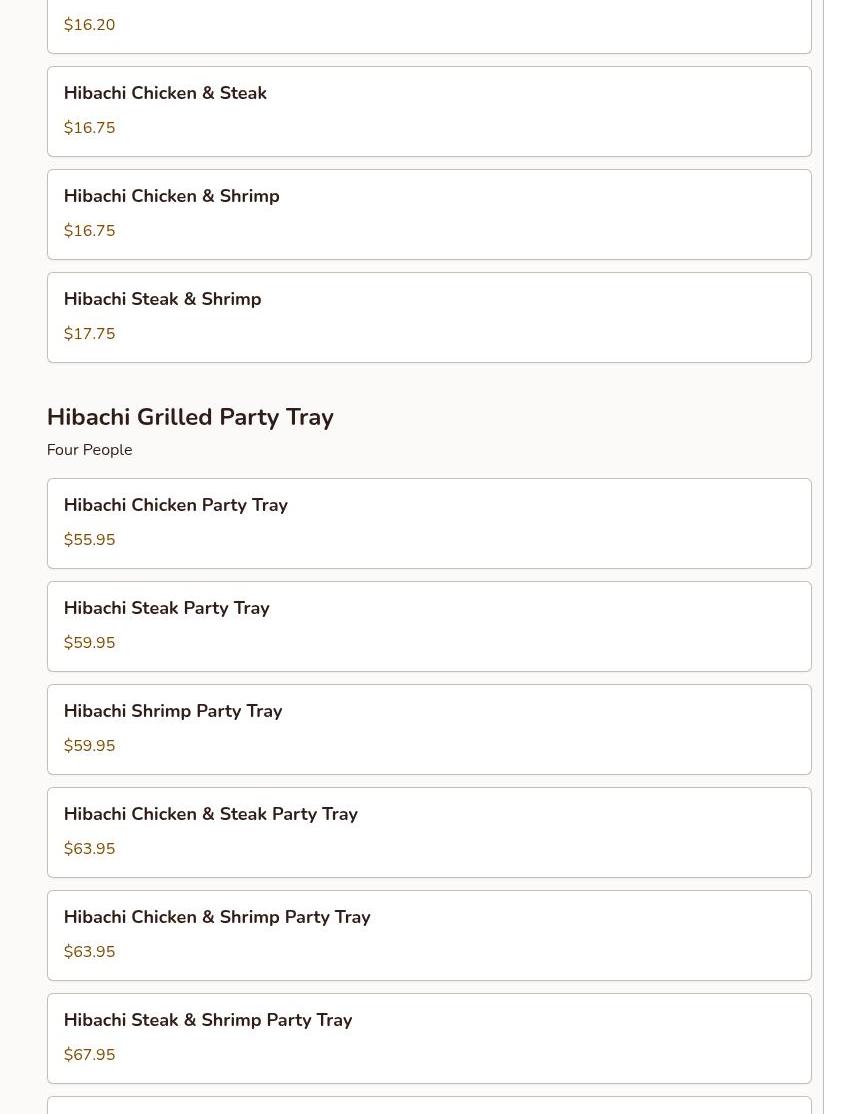Choose the Hibachi Steak & Shrimp item
This screenshot has height=1114, width=844.
(x=429, y=317)
